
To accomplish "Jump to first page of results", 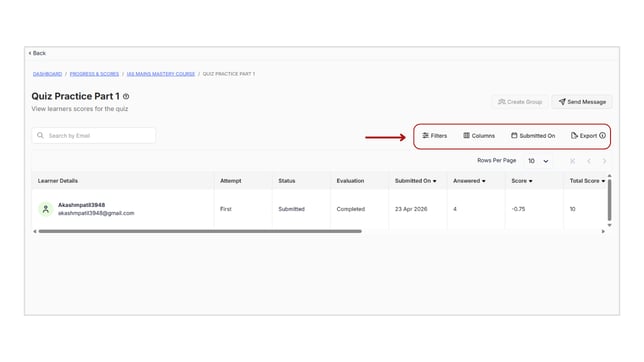I will coord(573,161).
